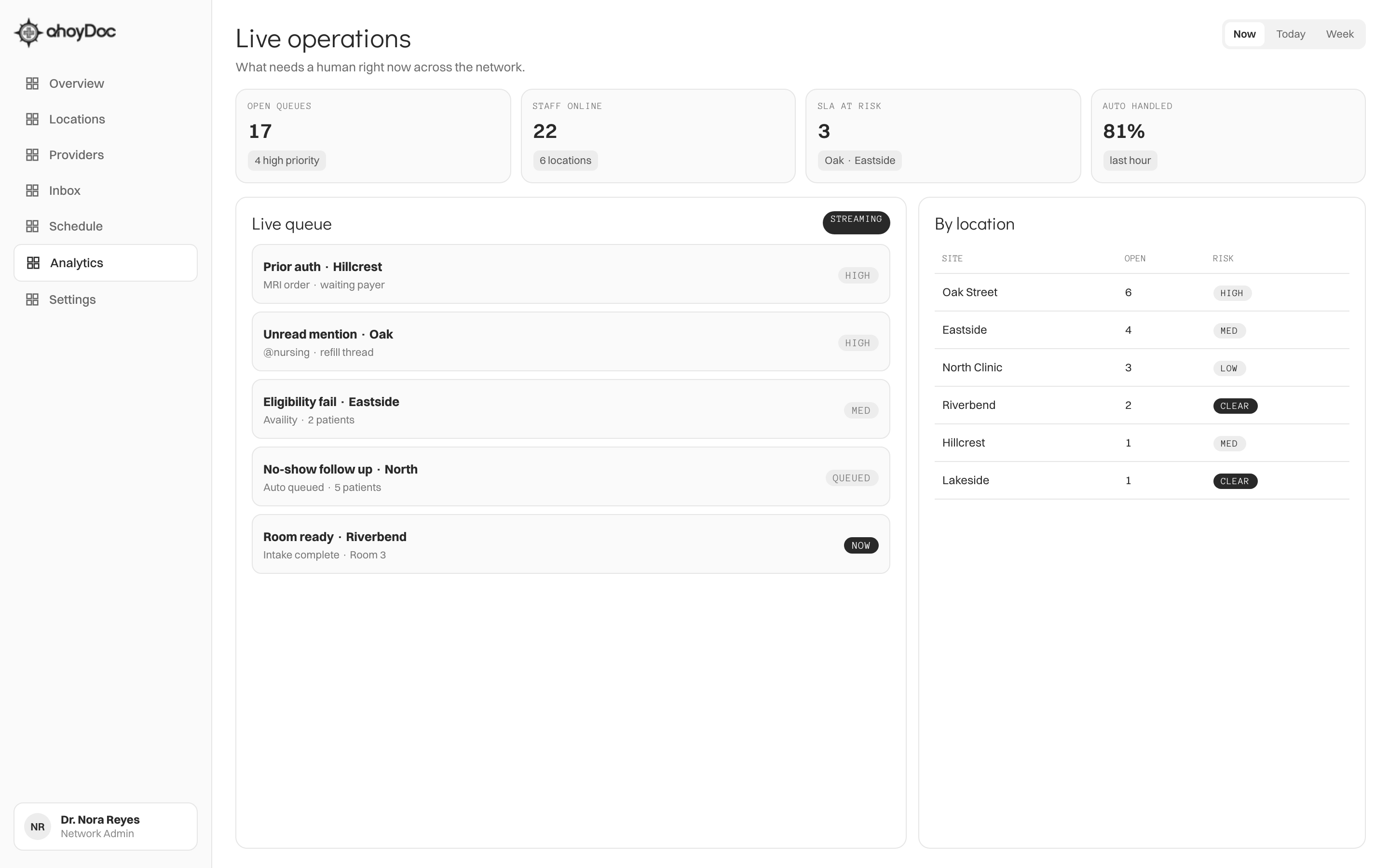1389x868 pixels.
Task: Open the No-show follow up · North item
Action: coord(571,476)
